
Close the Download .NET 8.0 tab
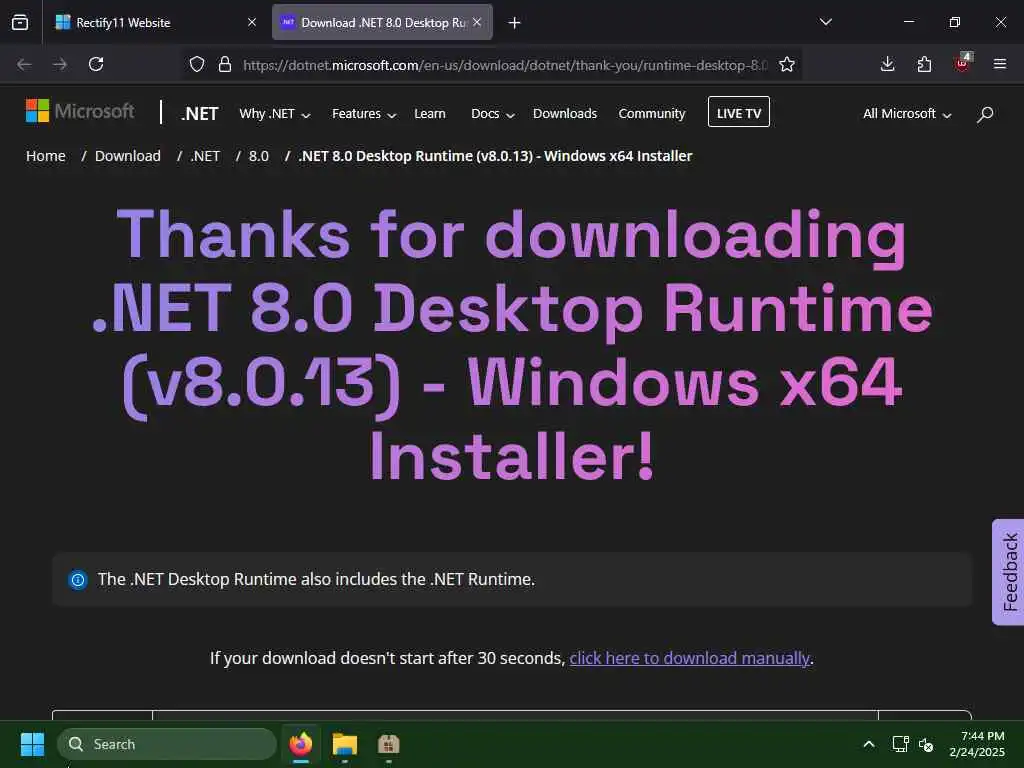(x=477, y=22)
